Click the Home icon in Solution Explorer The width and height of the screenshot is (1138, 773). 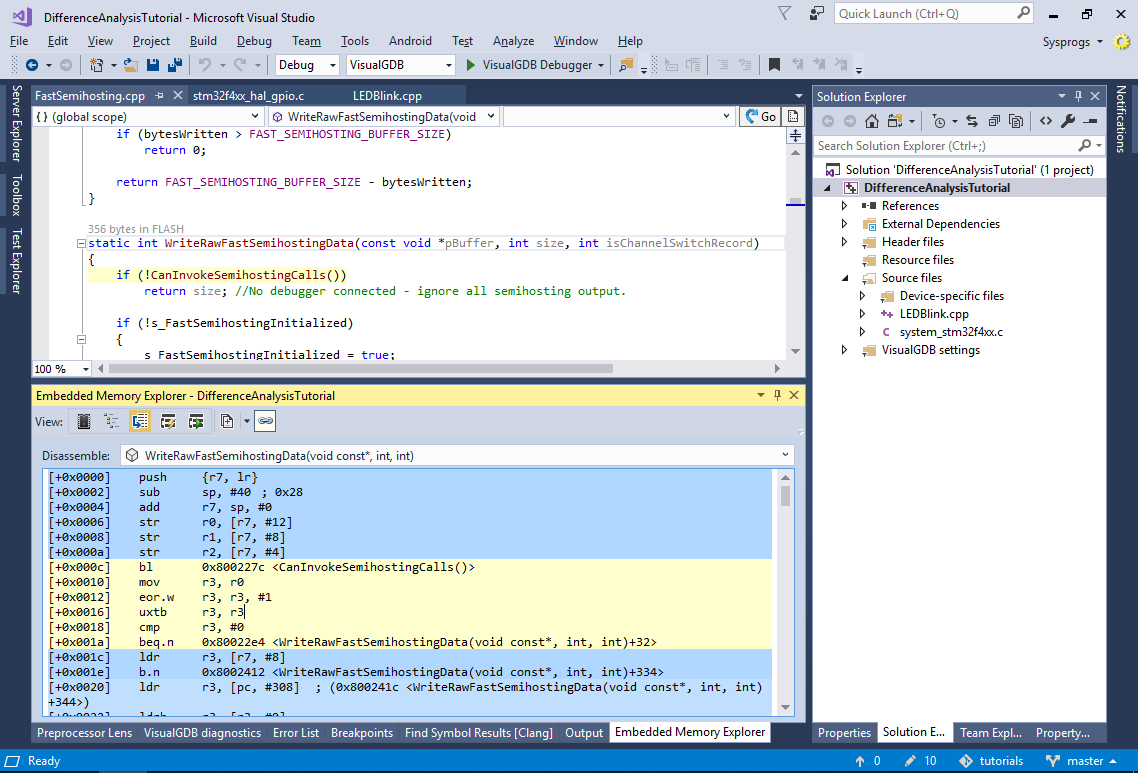point(872,121)
